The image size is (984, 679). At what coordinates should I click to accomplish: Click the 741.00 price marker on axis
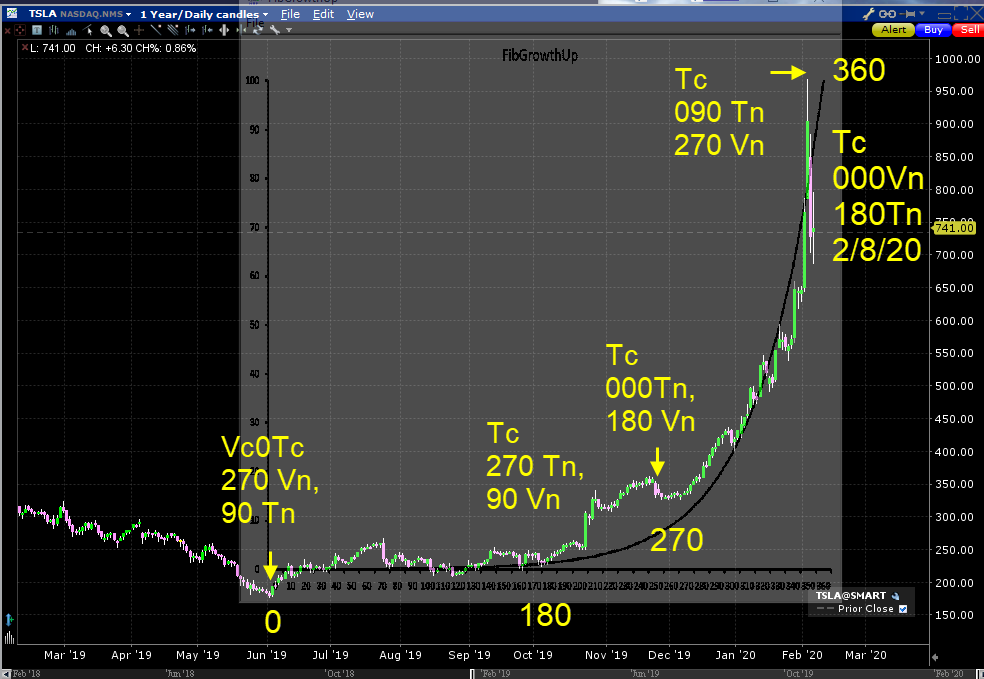954,228
